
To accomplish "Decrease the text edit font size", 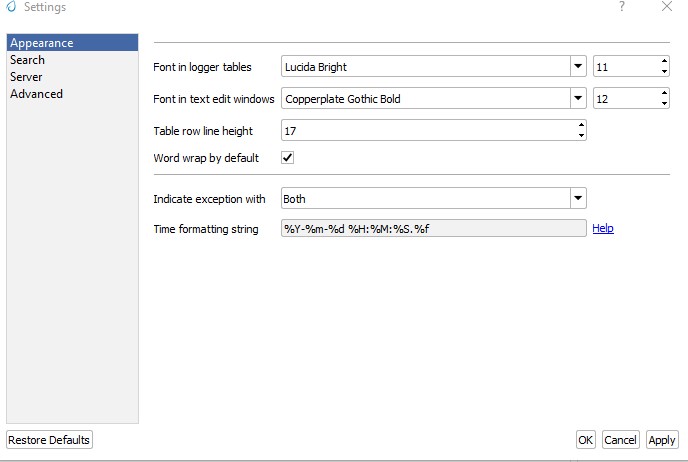I will point(664,104).
